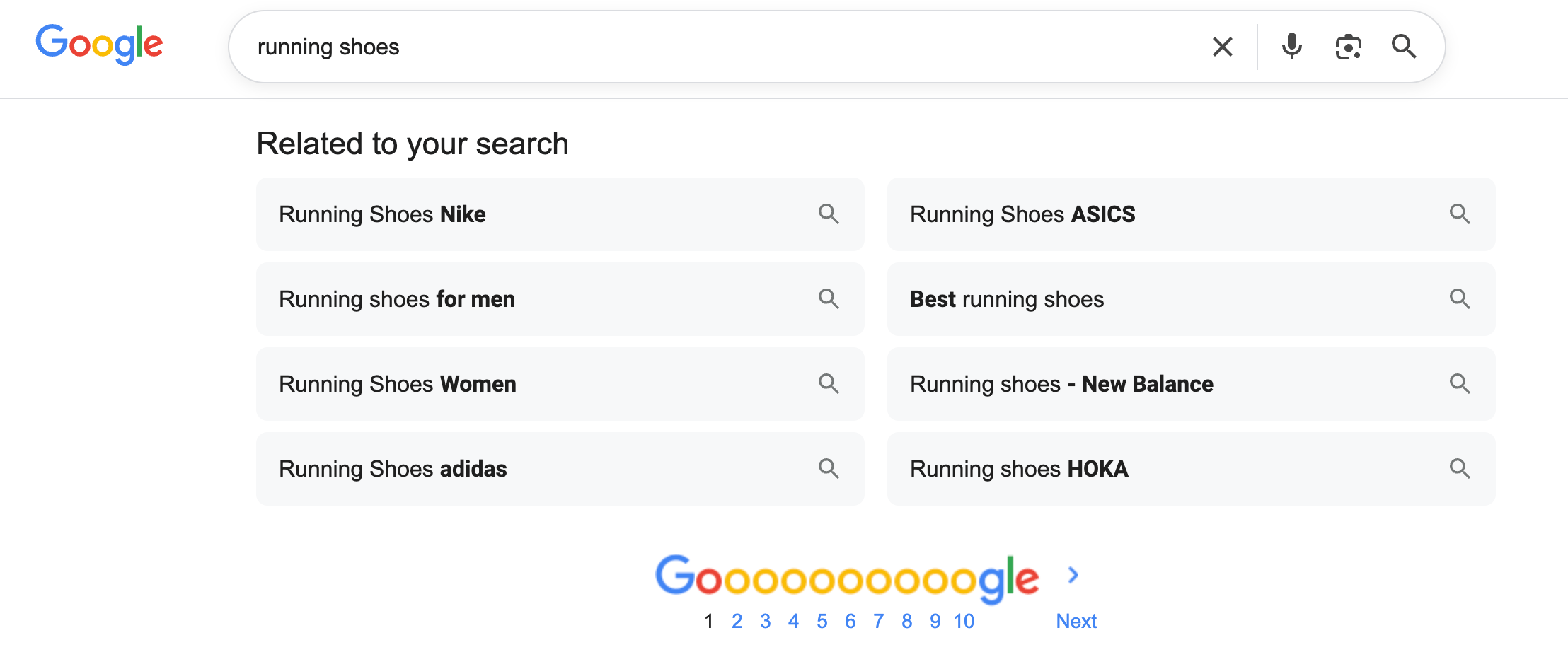This screenshot has width=1568, height=669.
Task: Go to results page 10
Action: pyautogui.click(x=964, y=620)
